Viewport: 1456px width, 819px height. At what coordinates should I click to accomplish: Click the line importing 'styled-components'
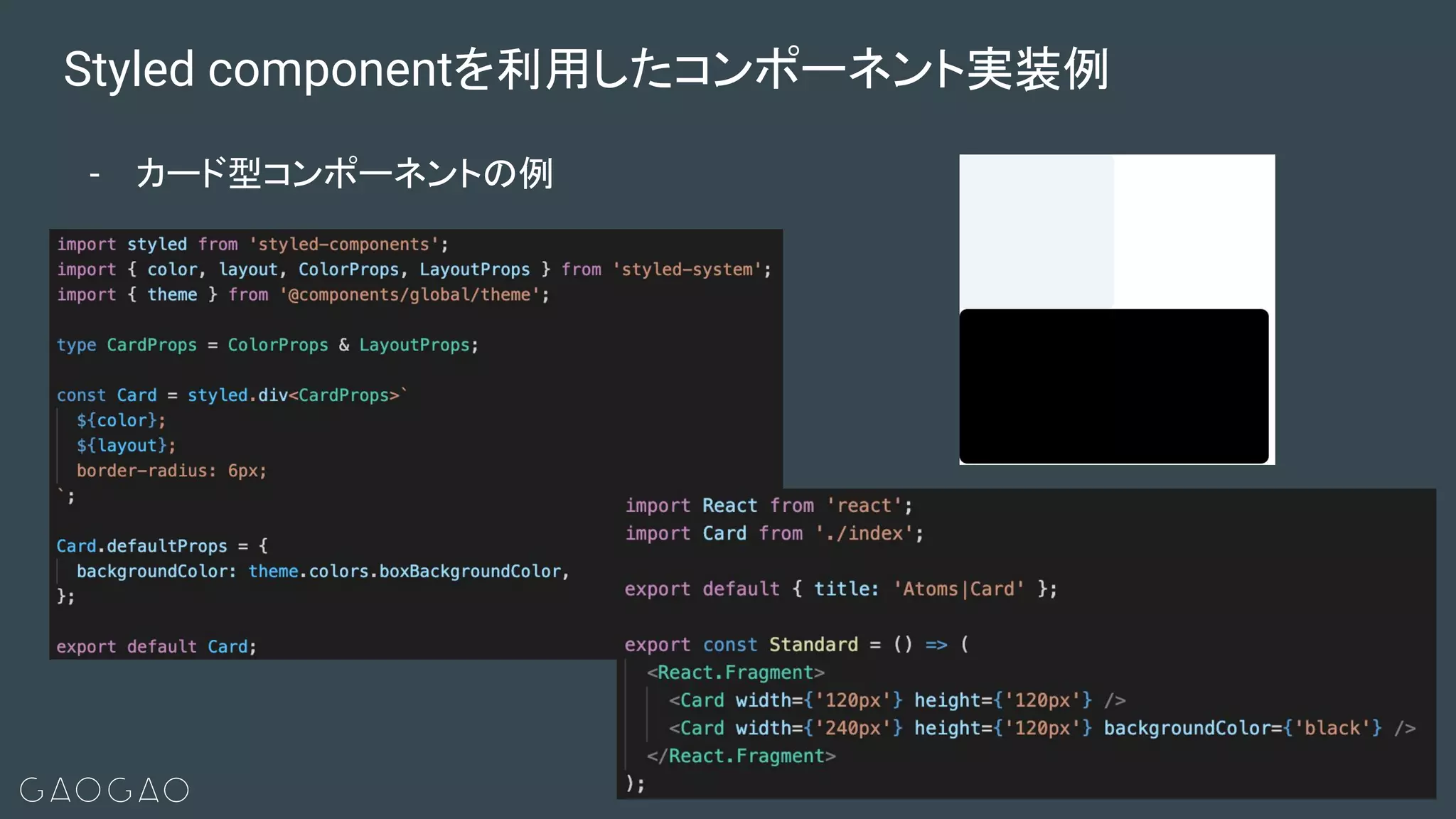252,245
